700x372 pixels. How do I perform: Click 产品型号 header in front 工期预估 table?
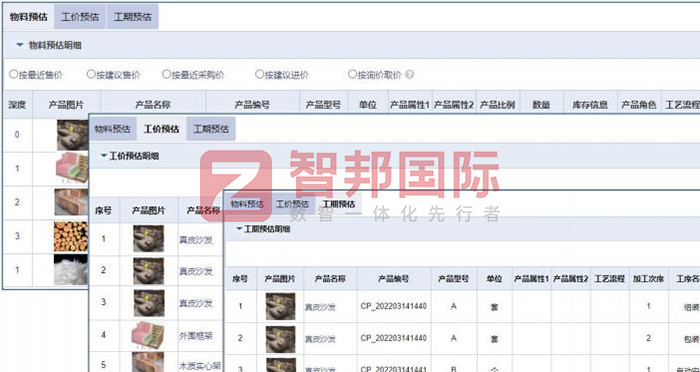pyautogui.click(x=454, y=279)
